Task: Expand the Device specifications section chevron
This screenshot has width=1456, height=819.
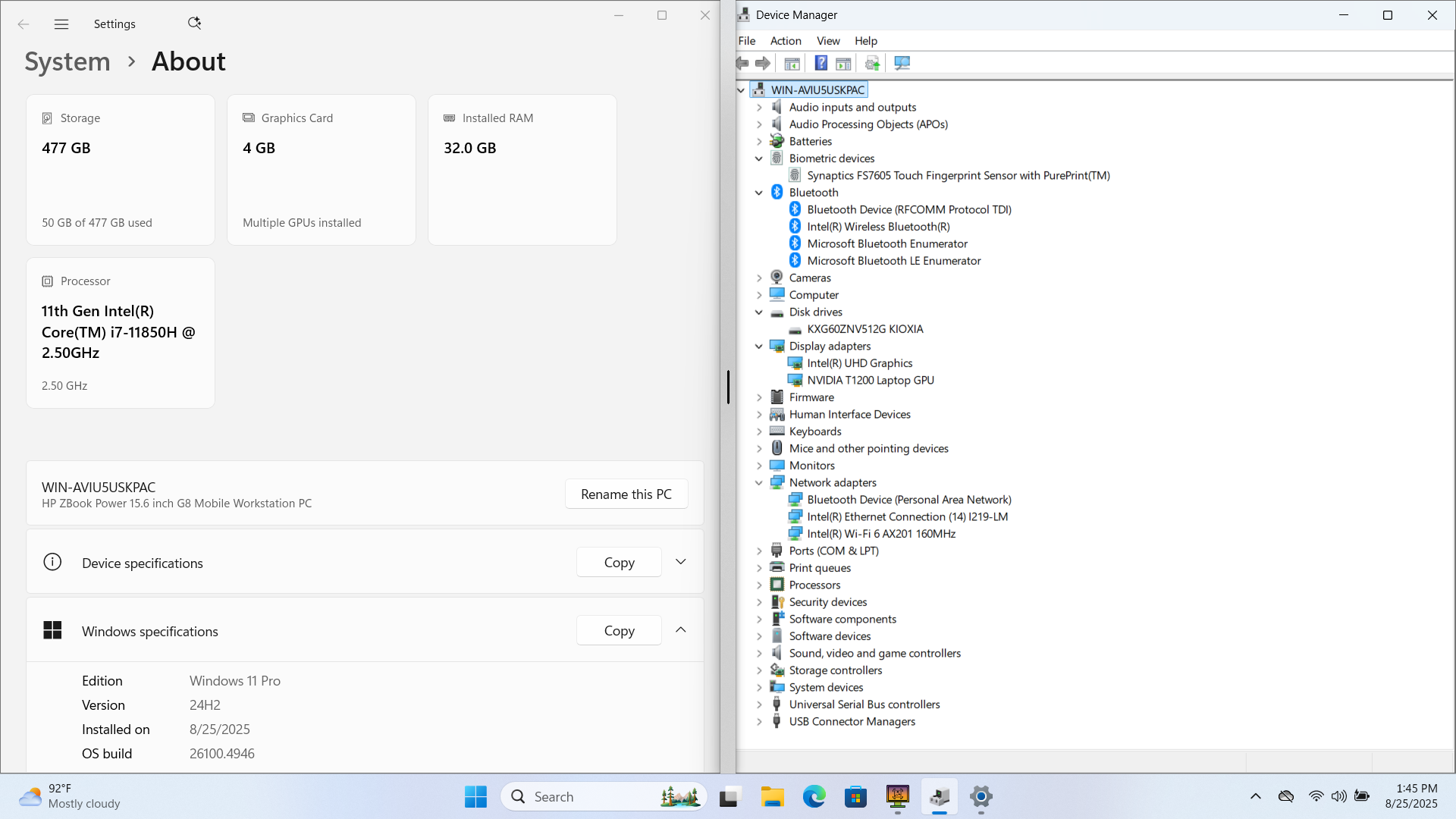Action: click(680, 562)
